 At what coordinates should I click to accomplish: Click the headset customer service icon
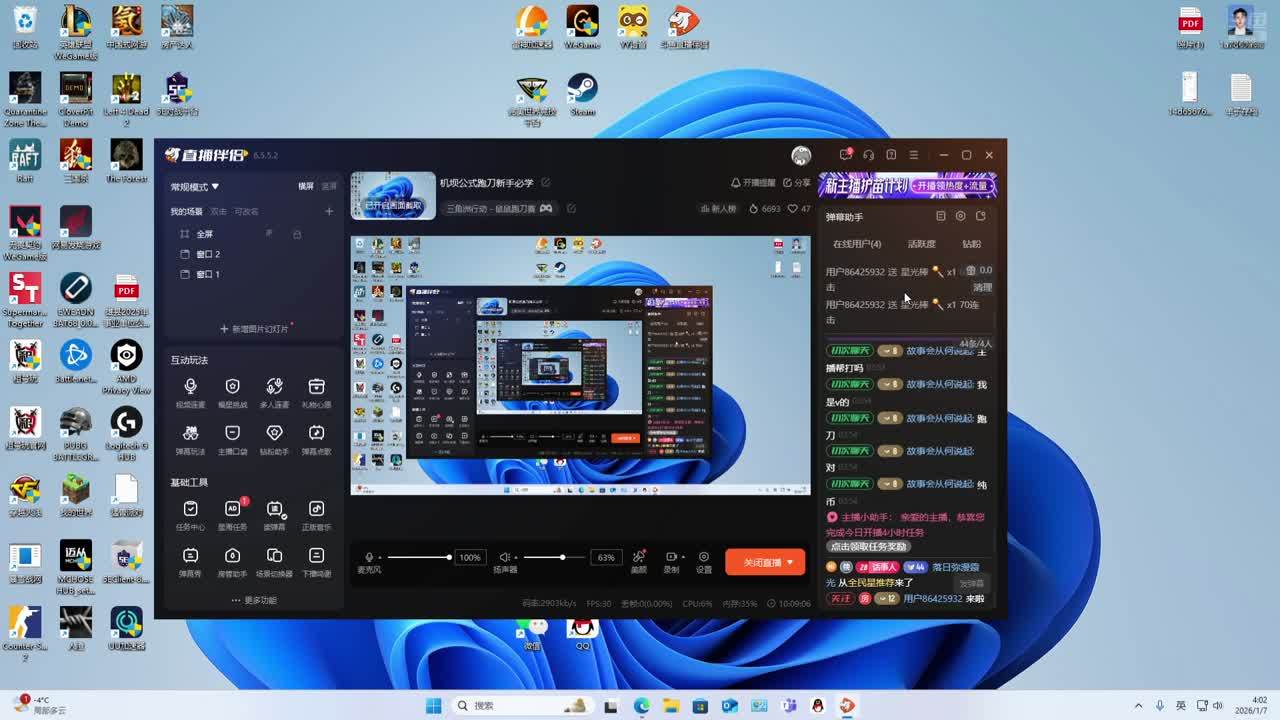point(868,155)
